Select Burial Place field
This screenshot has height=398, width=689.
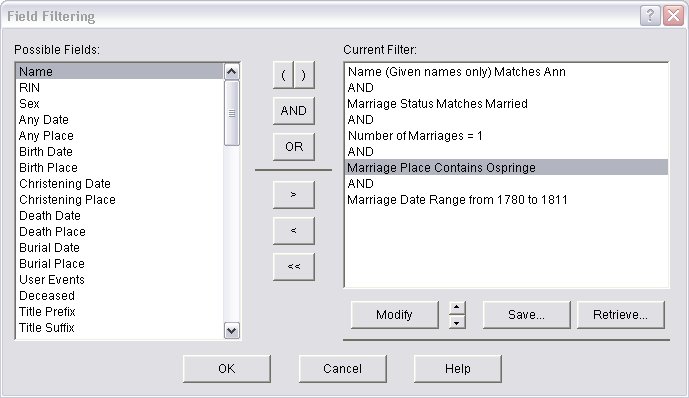(x=119, y=264)
